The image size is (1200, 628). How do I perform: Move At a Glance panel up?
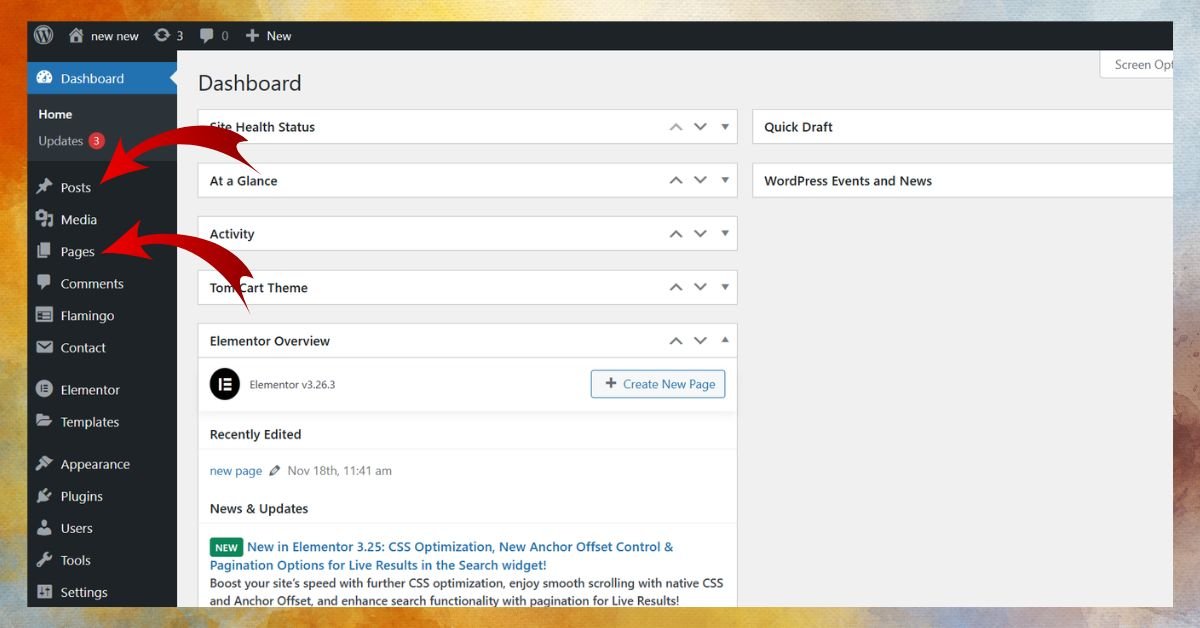(x=676, y=181)
